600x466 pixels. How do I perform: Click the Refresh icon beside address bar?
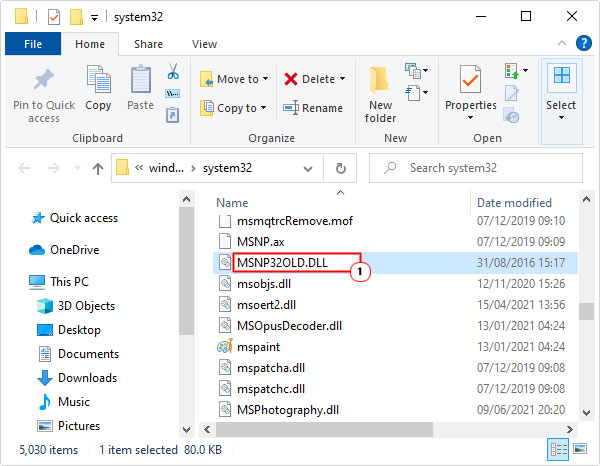pyautogui.click(x=340, y=168)
